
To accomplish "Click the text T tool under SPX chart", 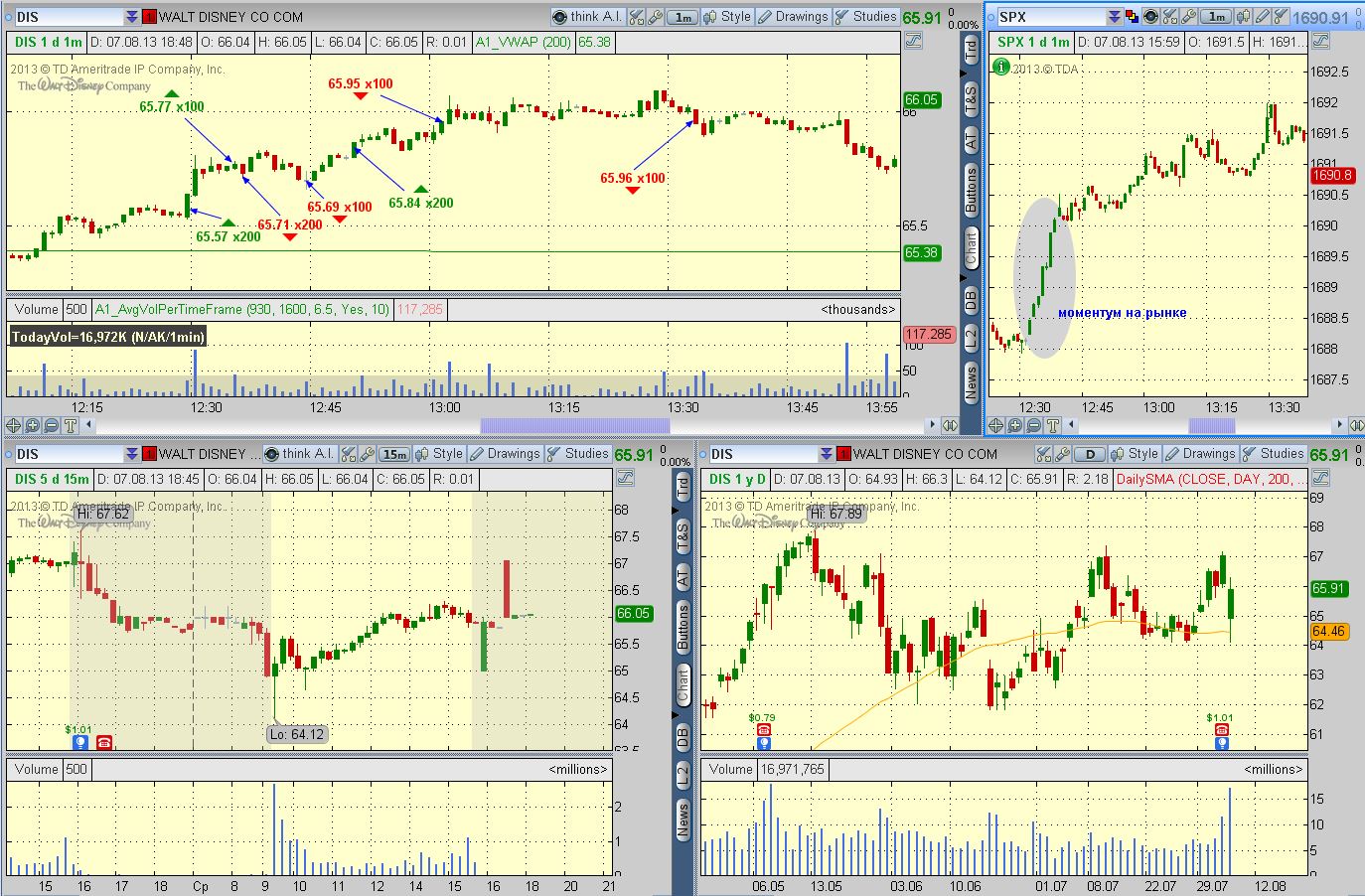I will click(1053, 425).
